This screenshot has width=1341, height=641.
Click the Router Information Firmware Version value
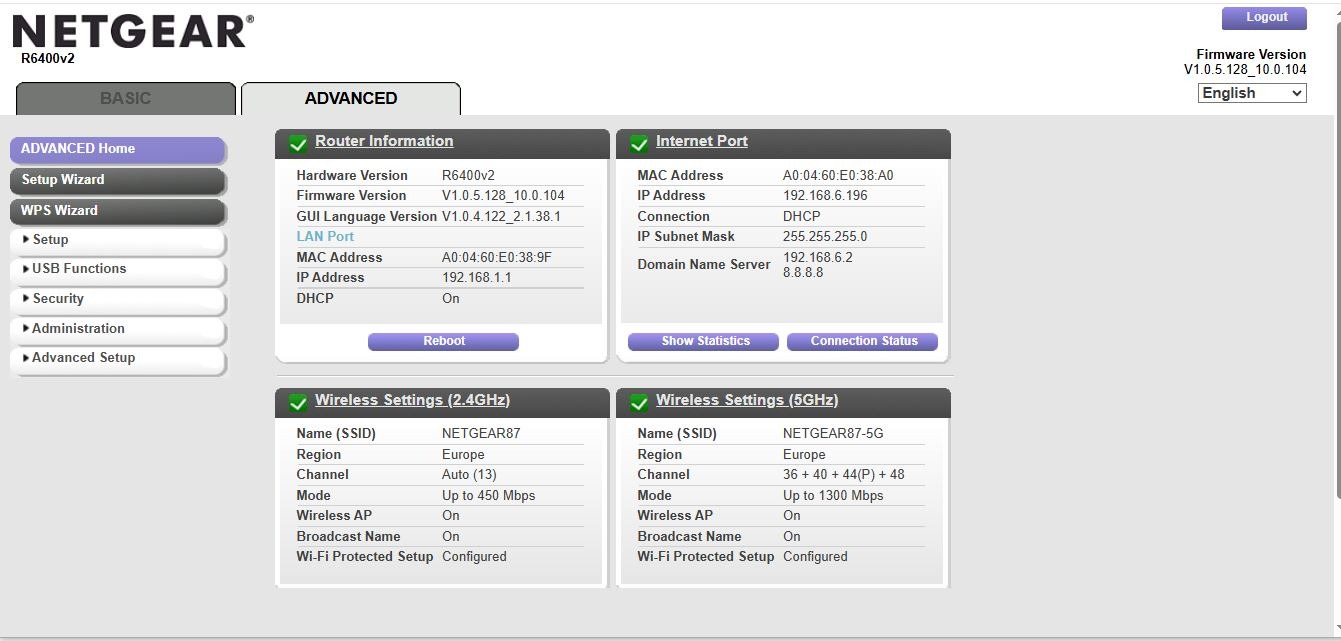point(503,196)
